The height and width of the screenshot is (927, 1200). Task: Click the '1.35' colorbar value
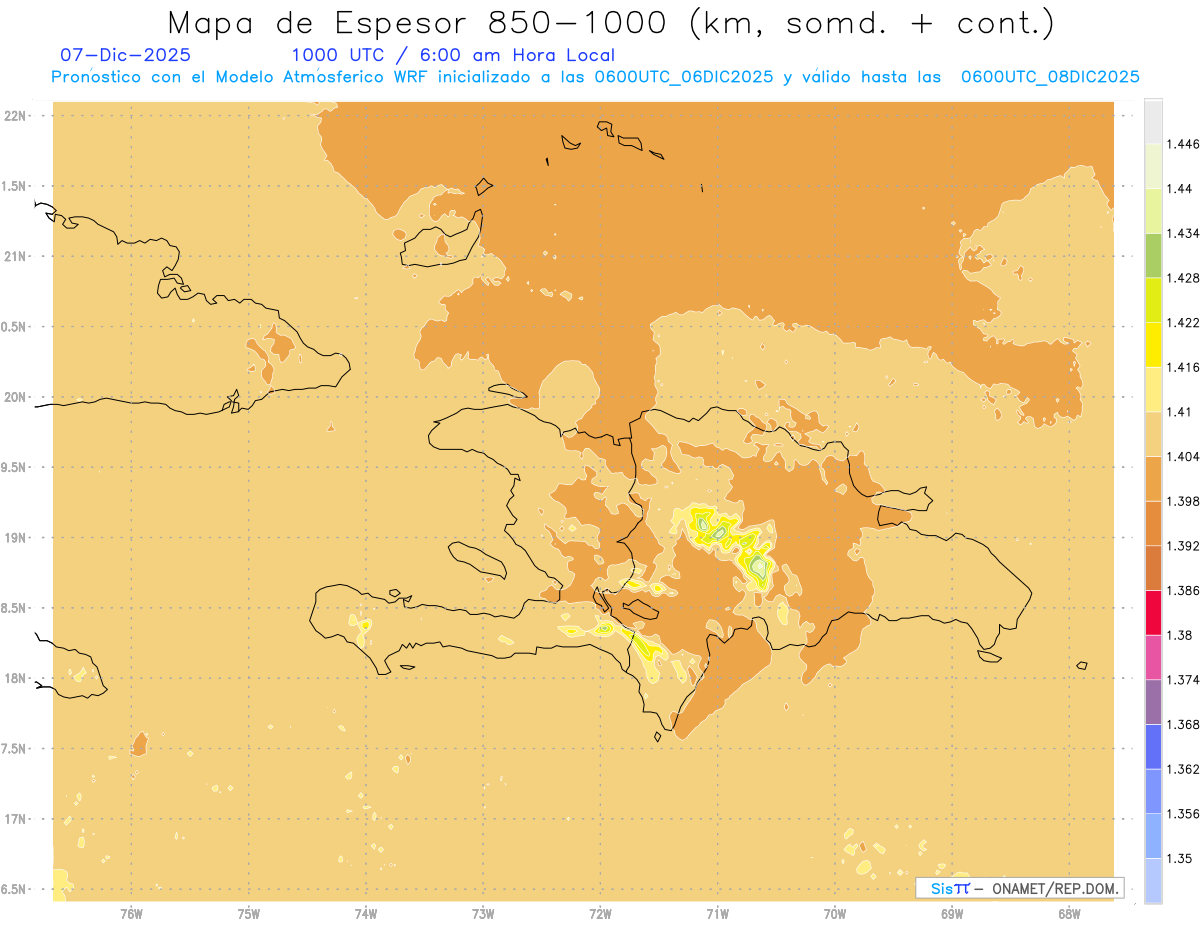[1180, 859]
